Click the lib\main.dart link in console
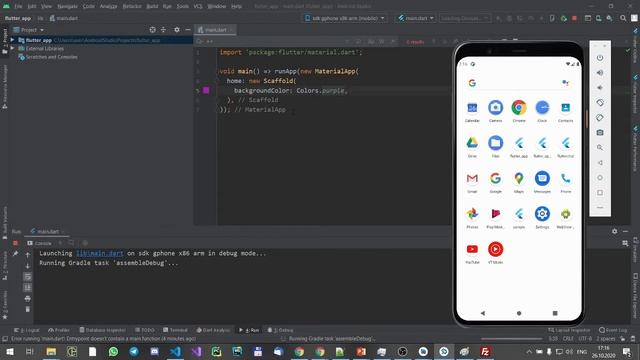Viewport: 640px width, 360px height. [100, 253]
